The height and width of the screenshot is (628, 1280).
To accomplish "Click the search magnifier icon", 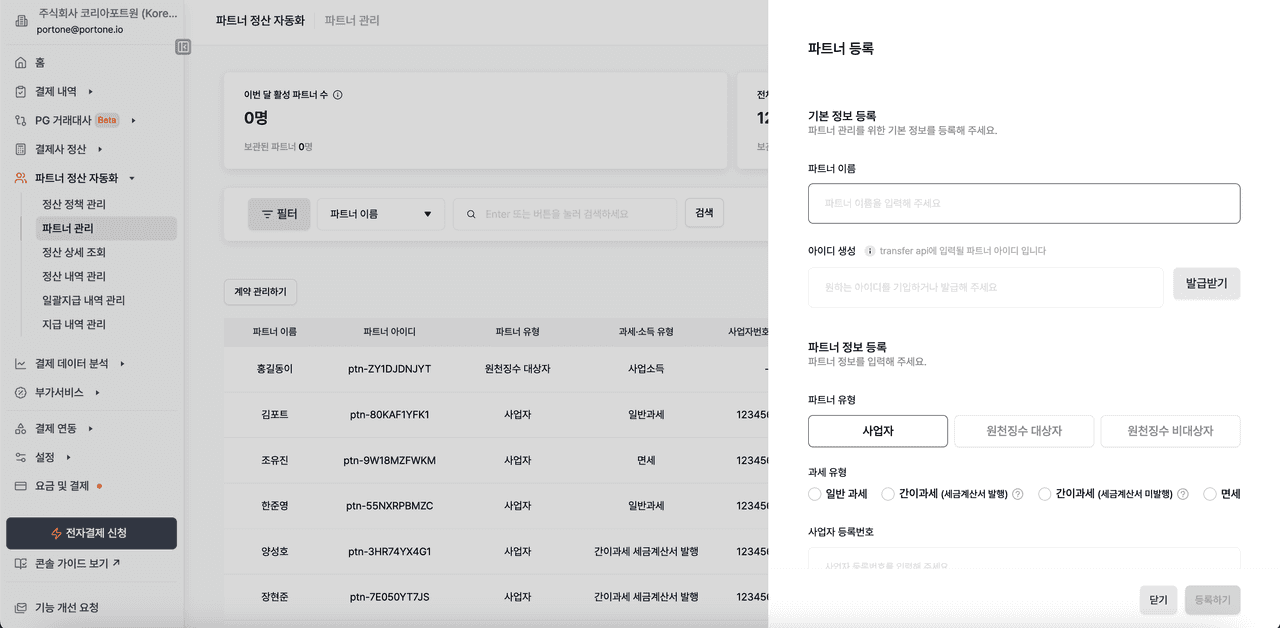I will pos(470,214).
